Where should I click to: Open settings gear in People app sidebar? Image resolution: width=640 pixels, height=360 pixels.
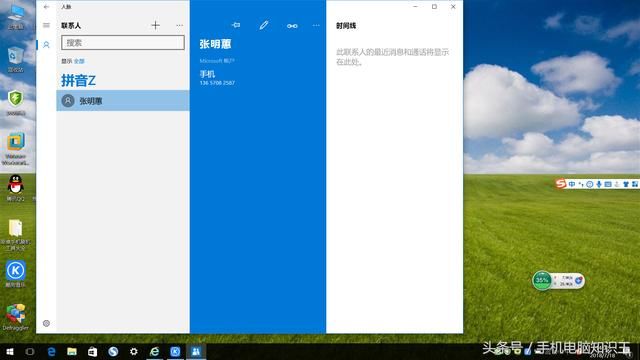[x=46, y=323]
